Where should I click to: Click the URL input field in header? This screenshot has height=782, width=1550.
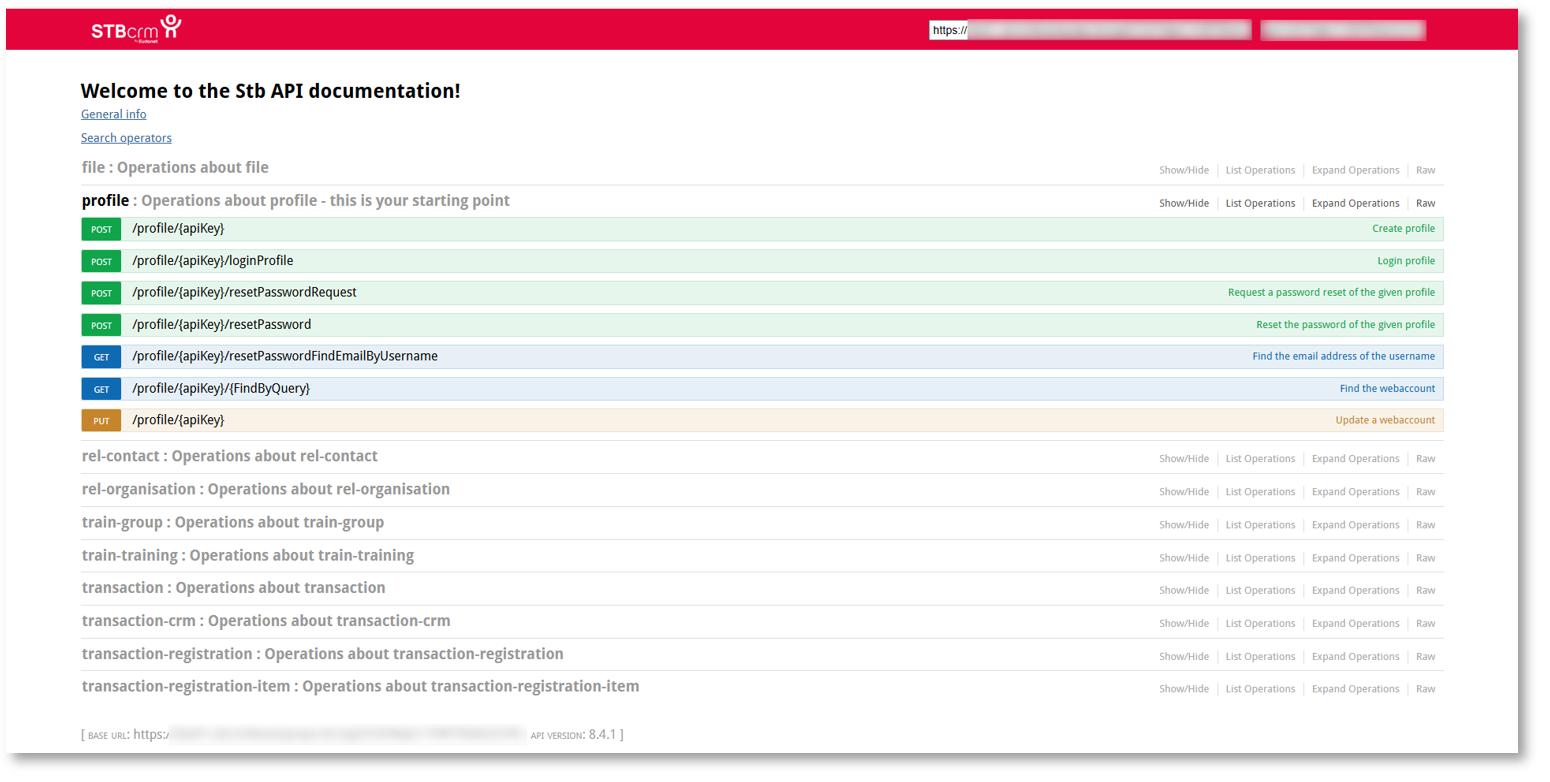[1090, 30]
